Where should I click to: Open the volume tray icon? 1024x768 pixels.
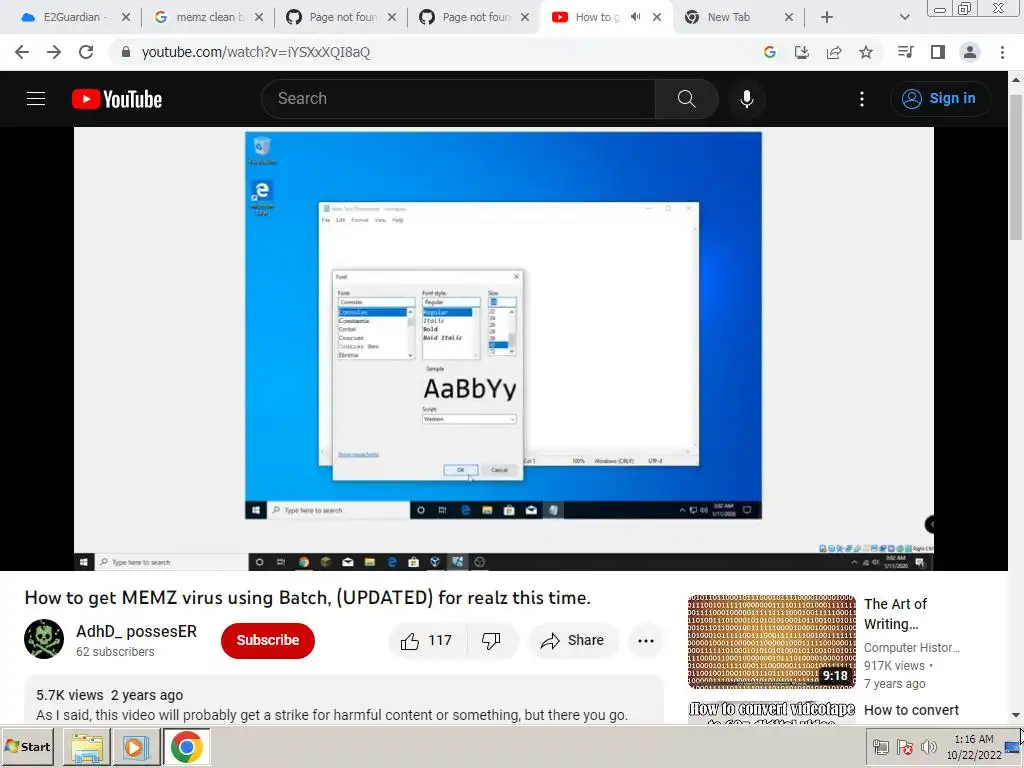tap(928, 747)
